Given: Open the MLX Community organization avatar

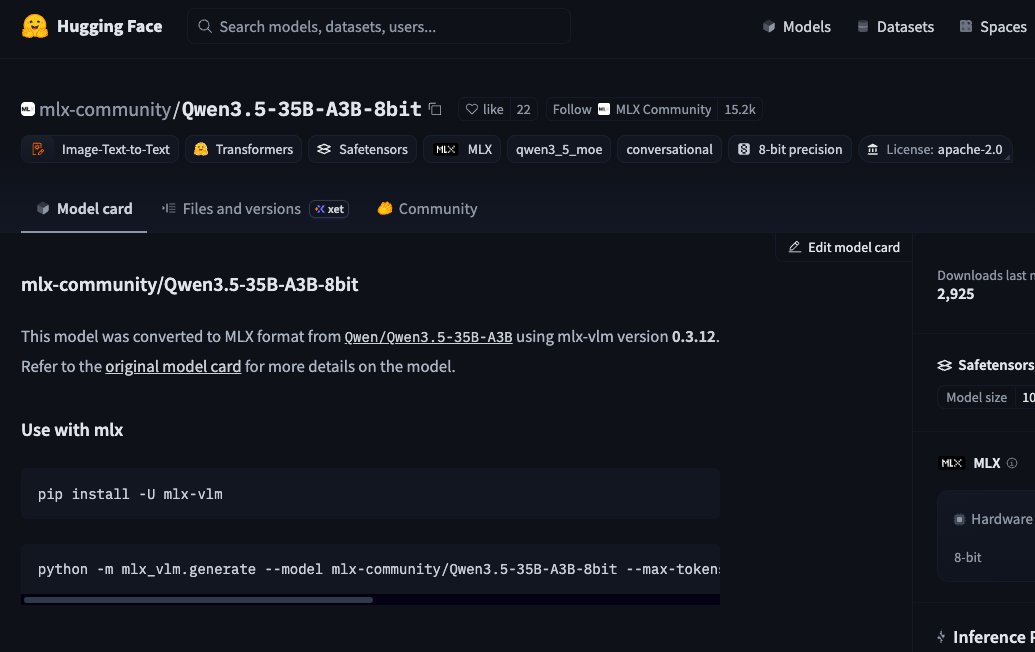Looking at the screenshot, I should (x=604, y=109).
